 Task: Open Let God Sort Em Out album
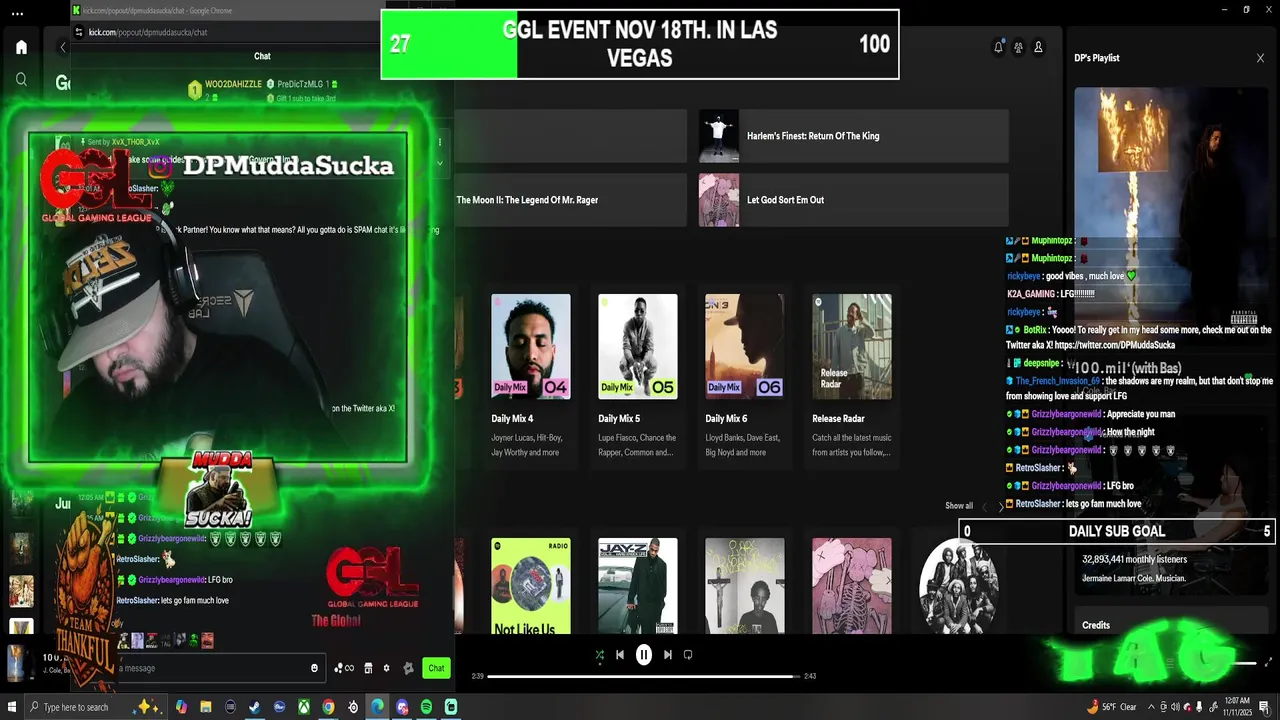point(853,200)
